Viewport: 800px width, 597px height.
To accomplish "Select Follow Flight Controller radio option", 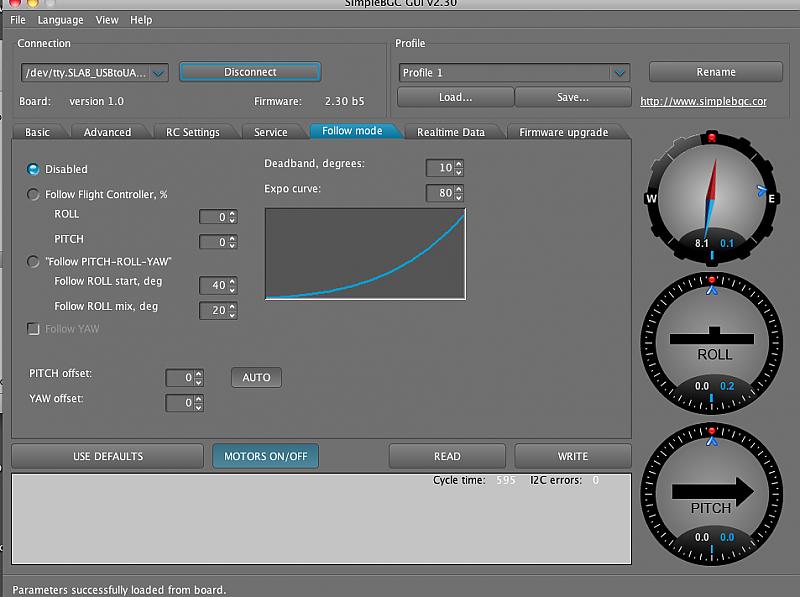I will tap(33, 194).
